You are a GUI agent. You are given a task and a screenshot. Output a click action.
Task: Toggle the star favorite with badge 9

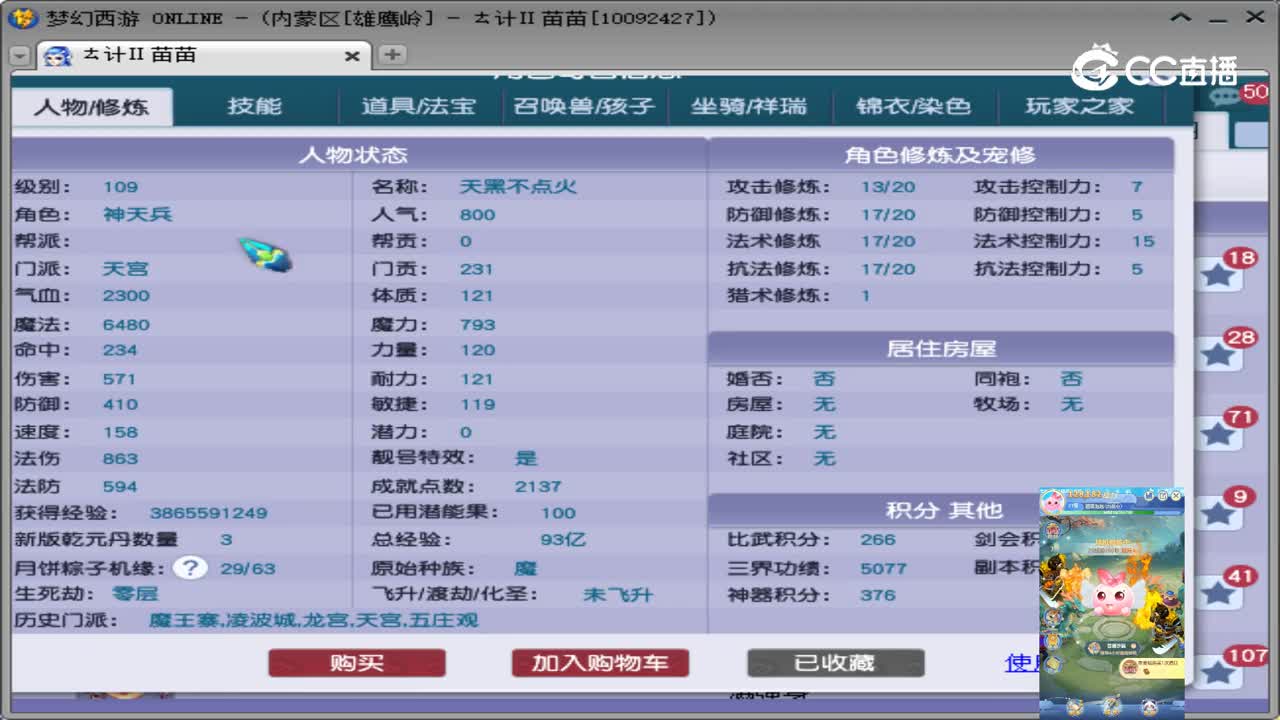pyautogui.click(x=1220, y=516)
